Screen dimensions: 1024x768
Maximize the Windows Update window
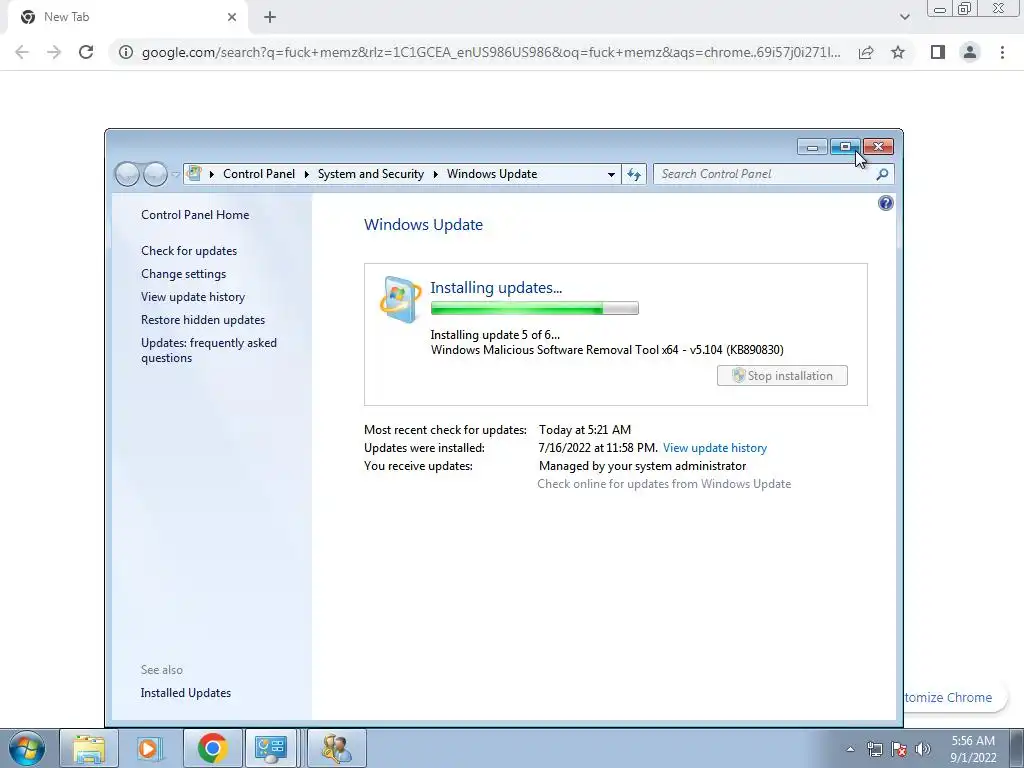(x=845, y=147)
